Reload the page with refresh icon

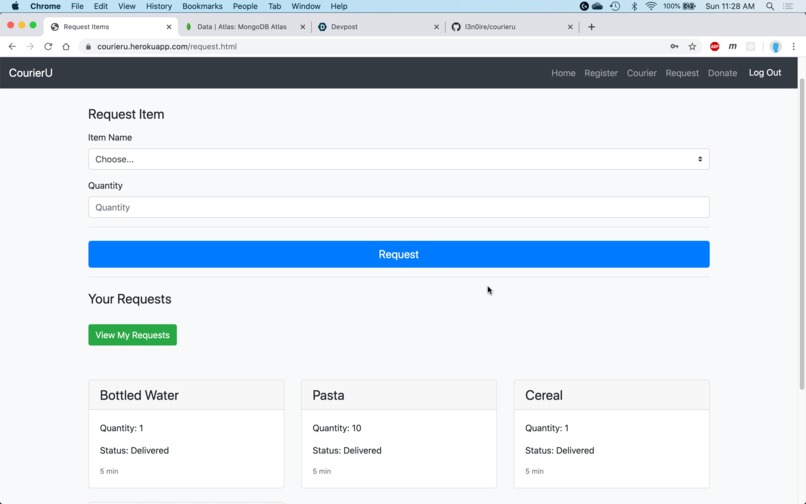(x=48, y=46)
